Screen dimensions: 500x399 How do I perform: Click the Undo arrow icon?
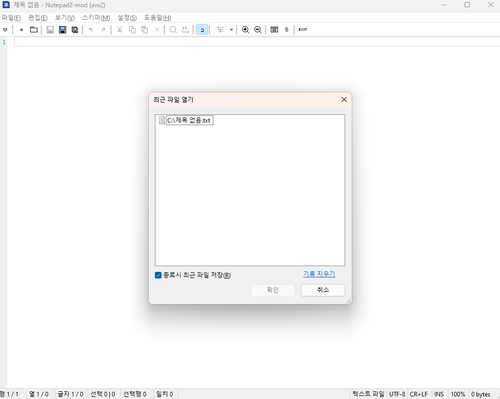coord(91,30)
